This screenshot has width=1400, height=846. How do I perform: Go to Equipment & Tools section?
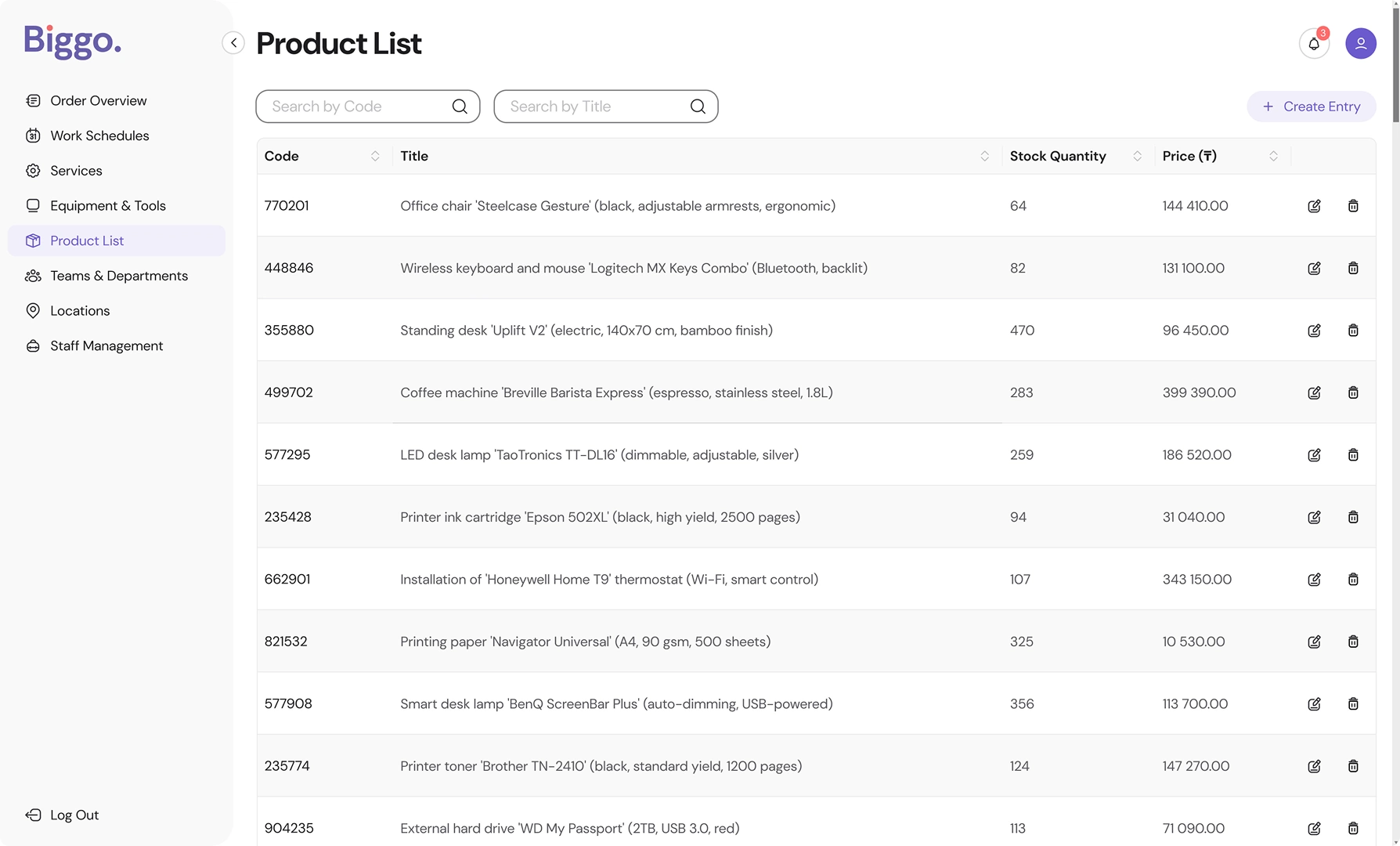click(x=107, y=206)
